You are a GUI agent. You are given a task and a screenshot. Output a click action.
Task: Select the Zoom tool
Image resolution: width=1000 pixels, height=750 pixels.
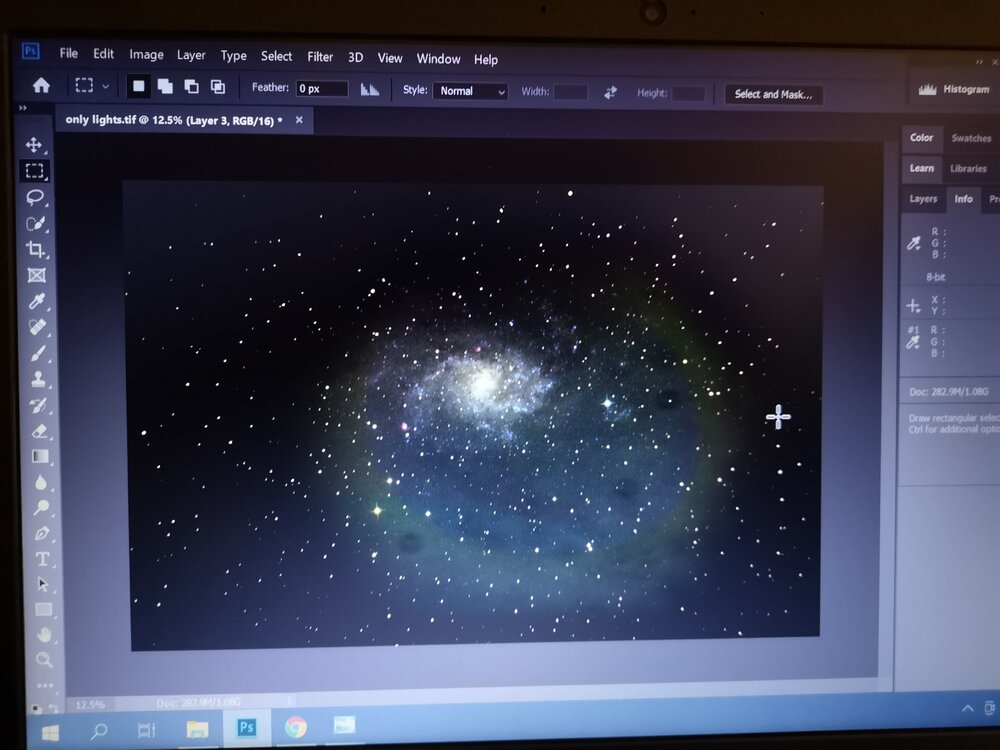44,660
